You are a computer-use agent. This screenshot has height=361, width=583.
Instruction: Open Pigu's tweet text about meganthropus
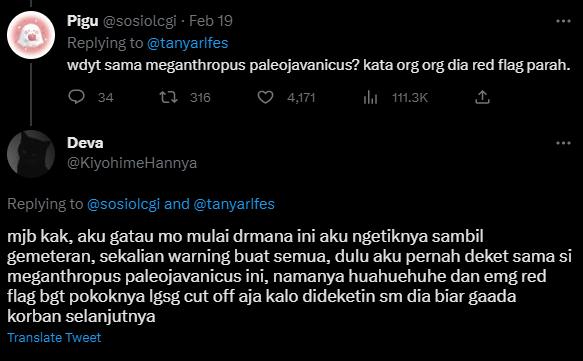(x=319, y=65)
